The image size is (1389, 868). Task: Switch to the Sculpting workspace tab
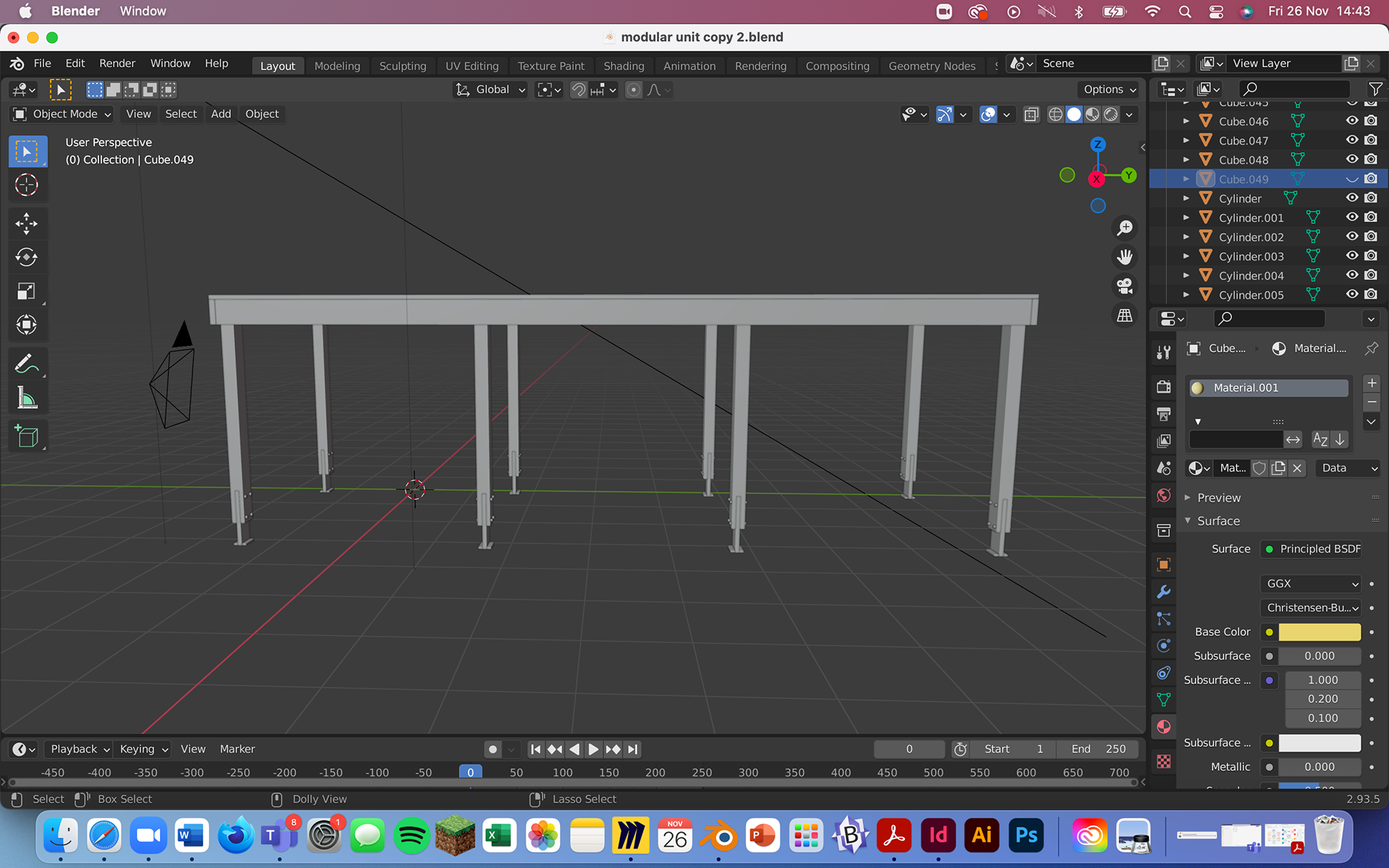click(x=402, y=66)
